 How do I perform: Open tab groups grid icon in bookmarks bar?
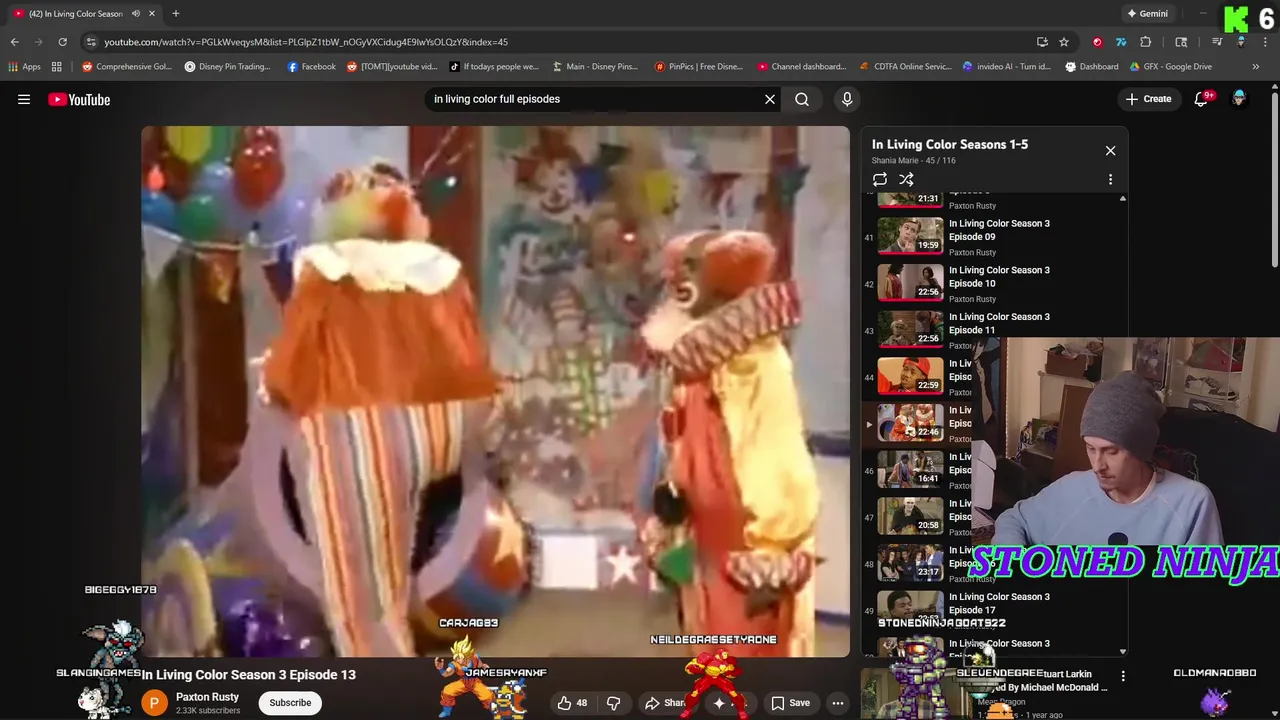(x=57, y=67)
